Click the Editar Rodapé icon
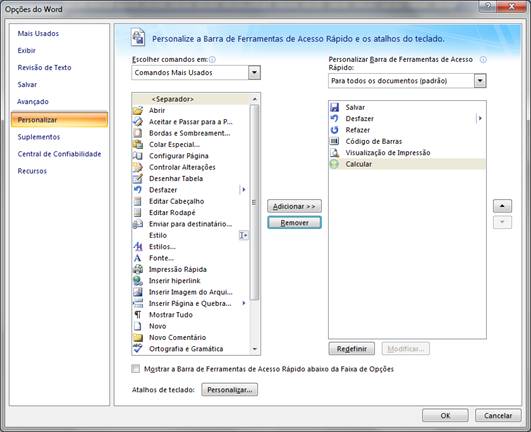The image size is (531, 432). (137, 213)
